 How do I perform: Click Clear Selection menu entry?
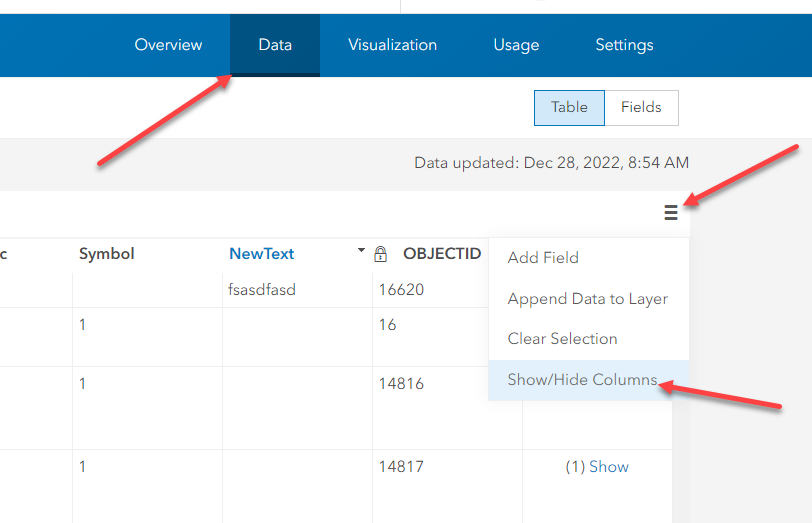(x=563, y=339)
